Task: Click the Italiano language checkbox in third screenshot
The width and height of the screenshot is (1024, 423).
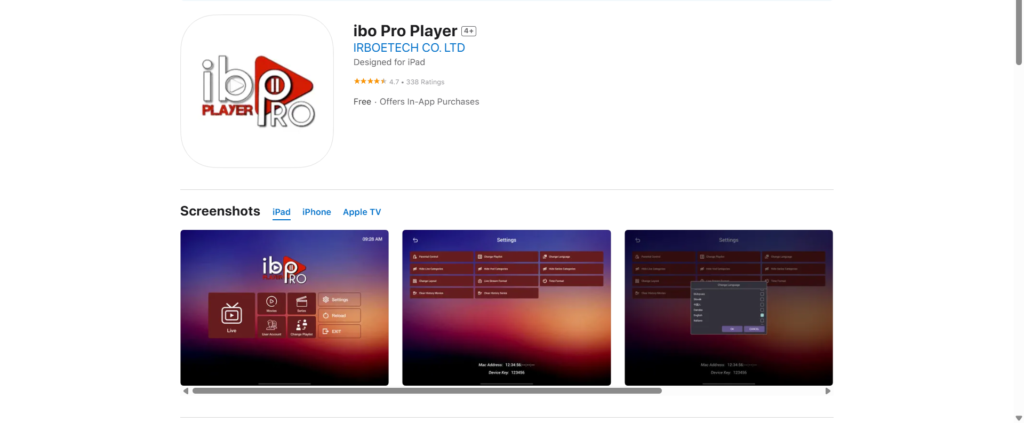Action: coord(762,321)
